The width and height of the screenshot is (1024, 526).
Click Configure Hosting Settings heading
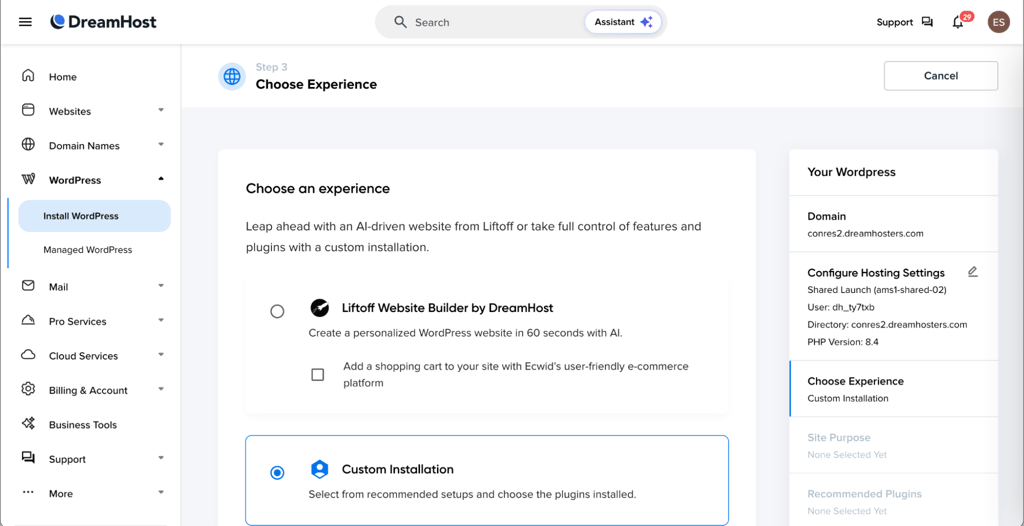tap(876, 273)
